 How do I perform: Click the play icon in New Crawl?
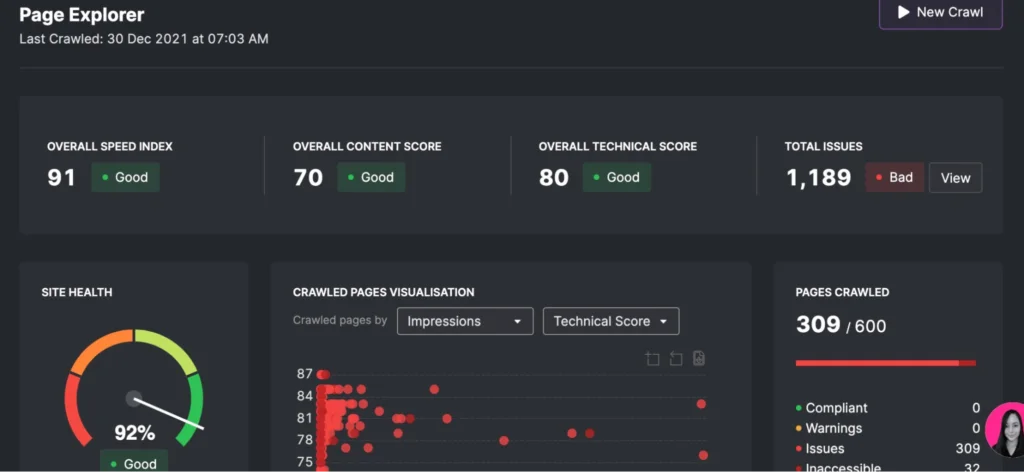pyautogui.click(x=903, y=12)
